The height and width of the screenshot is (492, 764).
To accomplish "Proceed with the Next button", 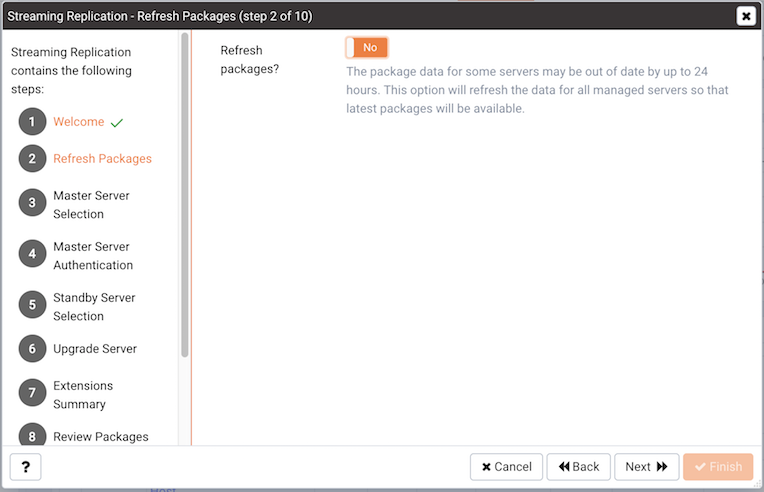I will click(x=646, y=467).
